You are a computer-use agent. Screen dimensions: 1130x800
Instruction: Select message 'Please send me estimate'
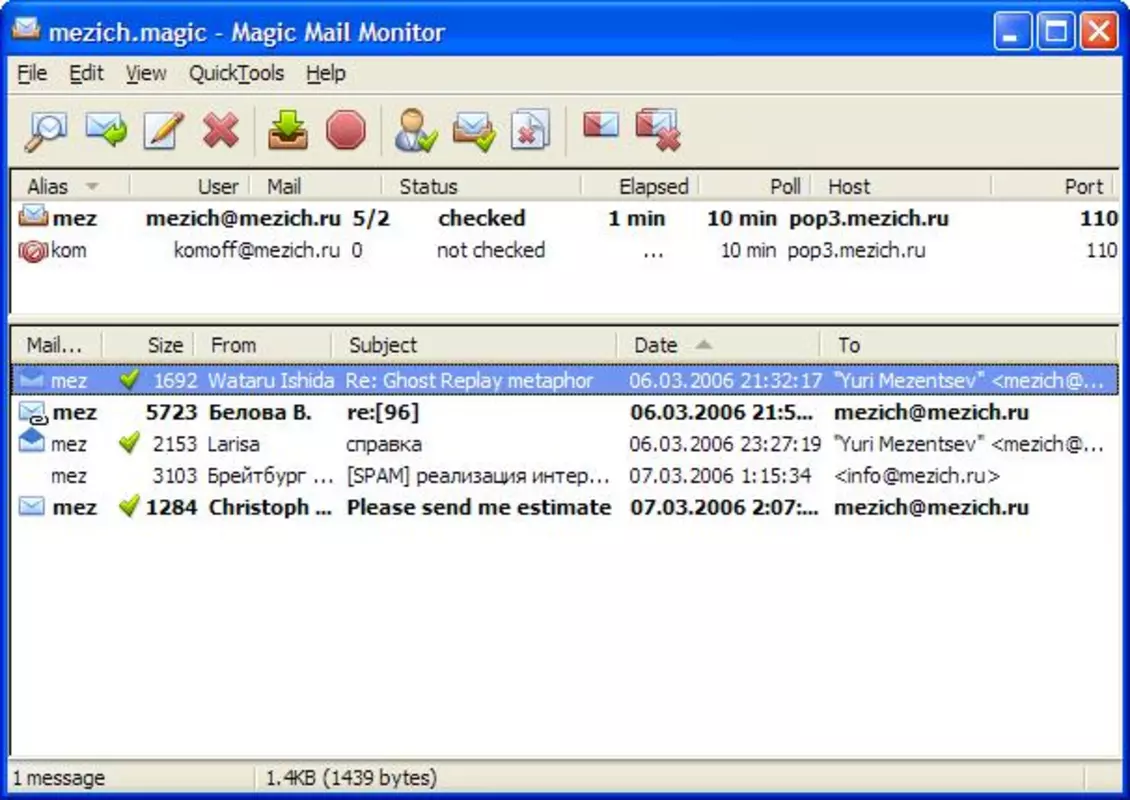pos(565,507)
